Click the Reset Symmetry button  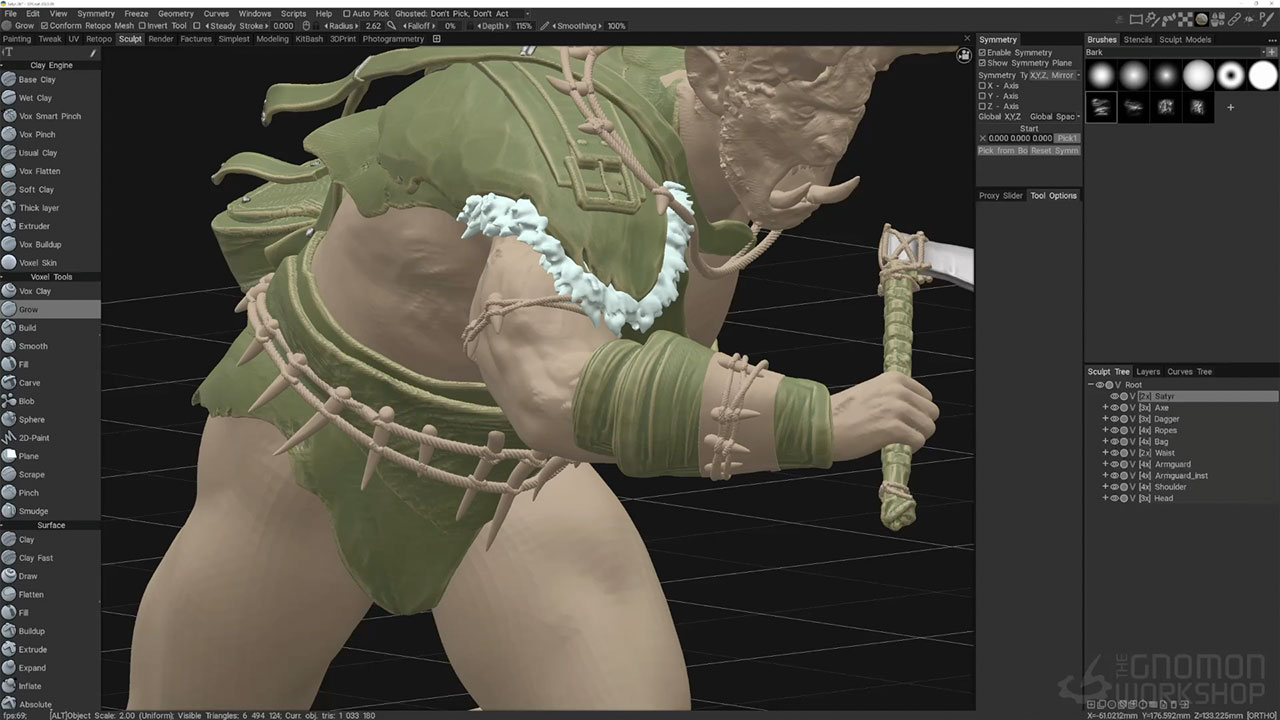pos(1055,150)
